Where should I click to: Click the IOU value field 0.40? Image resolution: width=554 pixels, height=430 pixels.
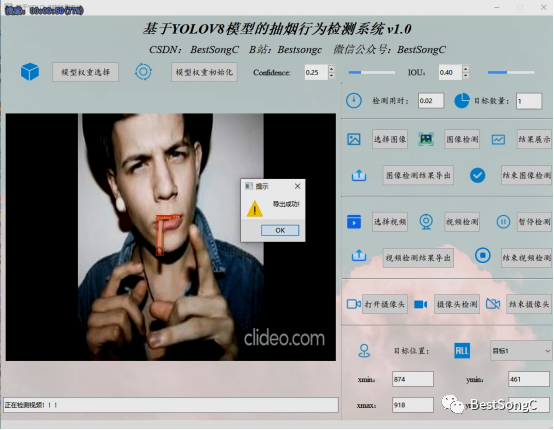pyautogui.click(x=450, y=72)
